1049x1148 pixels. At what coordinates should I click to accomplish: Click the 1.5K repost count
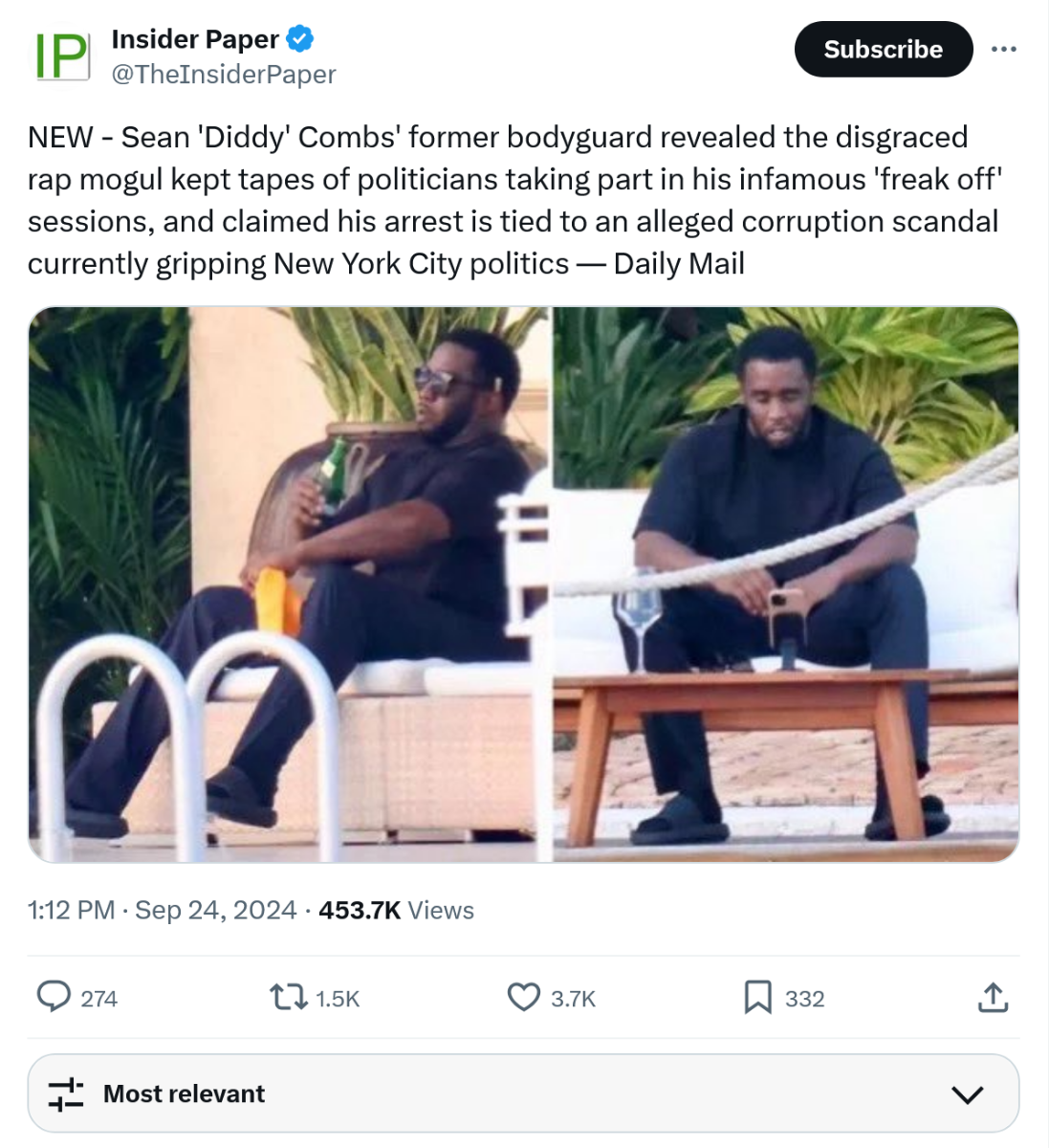[338, 999]
